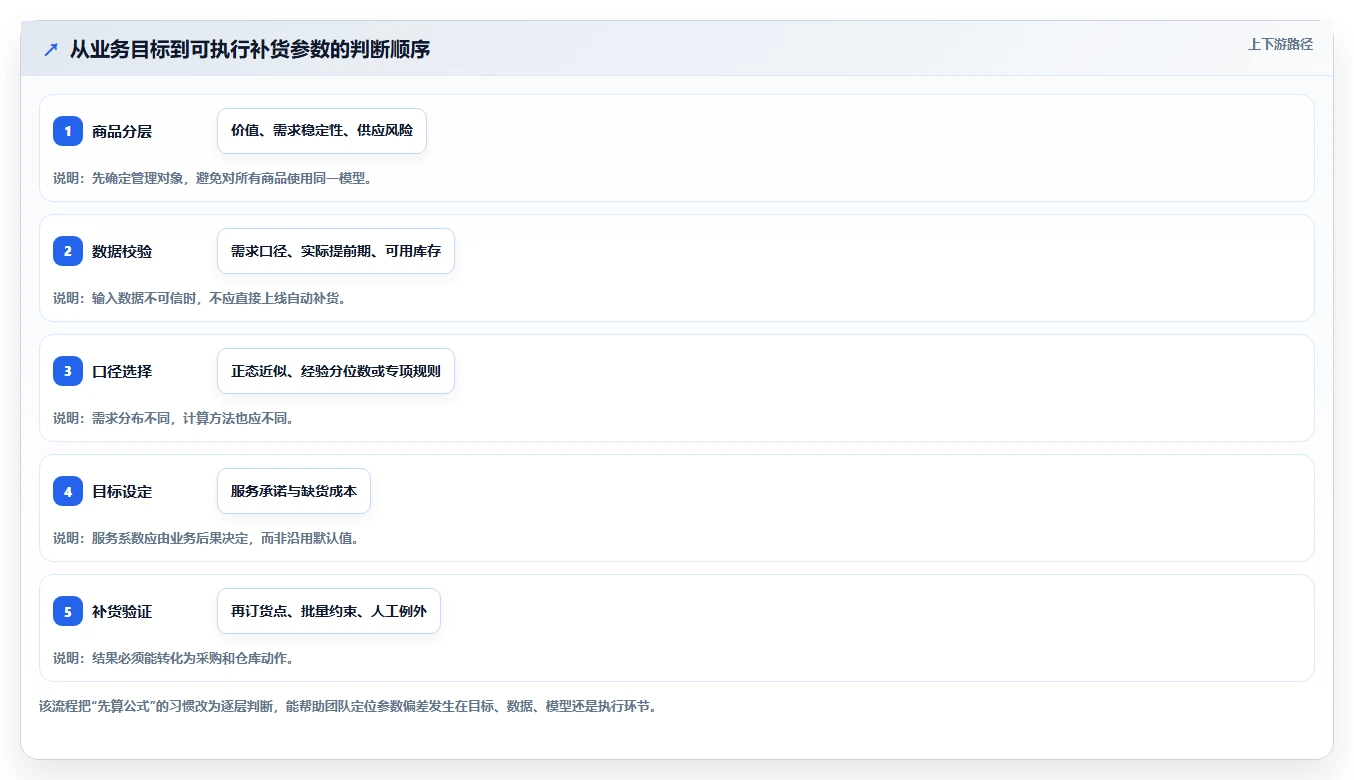Click the footer summary starting 该流程把“先算公式”
This screenshot has width=1354, height=780.
pyautogui.click(x=348, y=706)
